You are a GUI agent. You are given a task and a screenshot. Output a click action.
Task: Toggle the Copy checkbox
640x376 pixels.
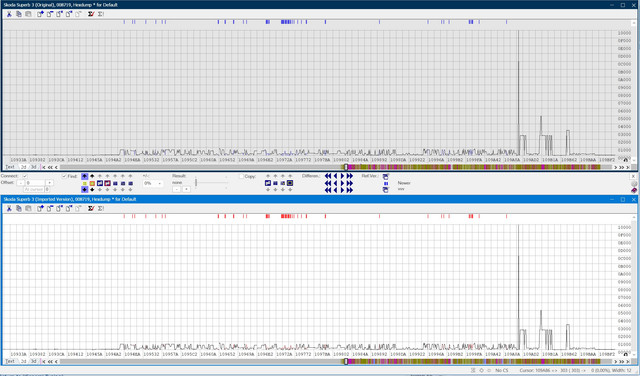click(x=241, y=176)
